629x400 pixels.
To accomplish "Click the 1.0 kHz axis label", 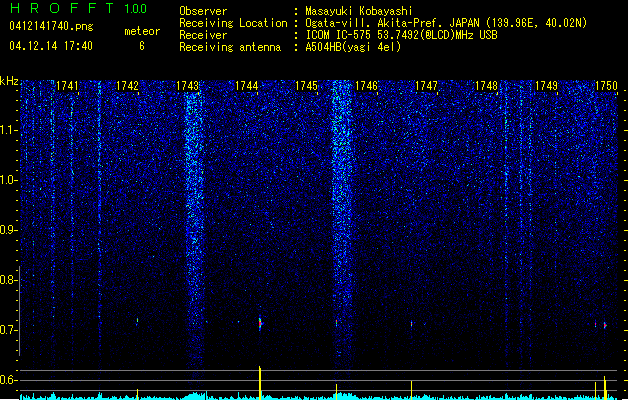I will click(9, 180).
